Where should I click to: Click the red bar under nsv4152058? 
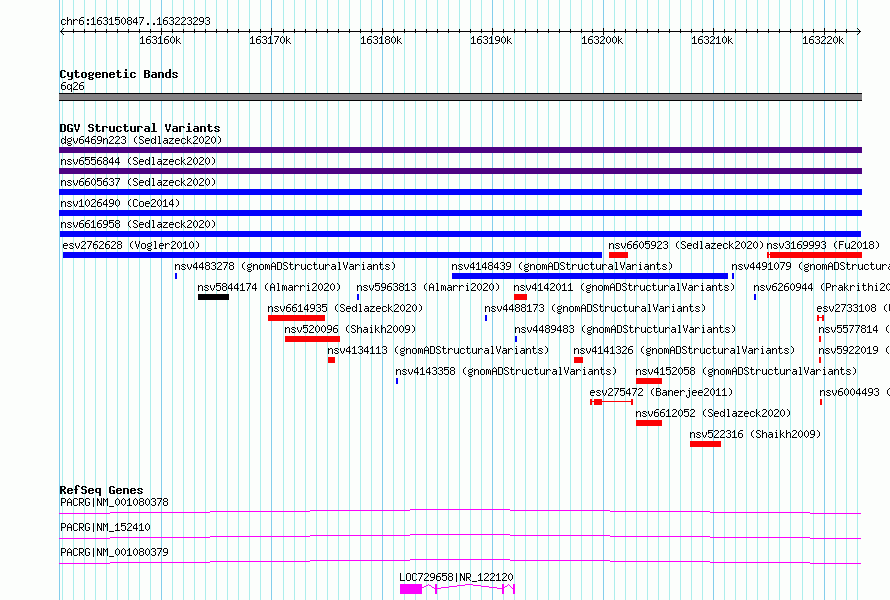649,381
